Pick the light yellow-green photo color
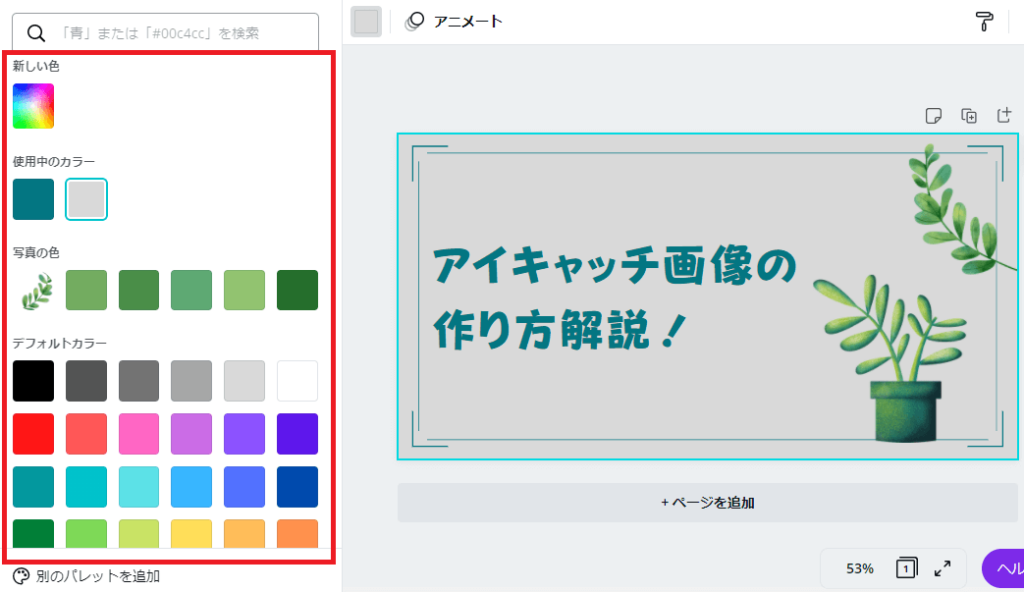1024x592 pixels. [244, 290]
